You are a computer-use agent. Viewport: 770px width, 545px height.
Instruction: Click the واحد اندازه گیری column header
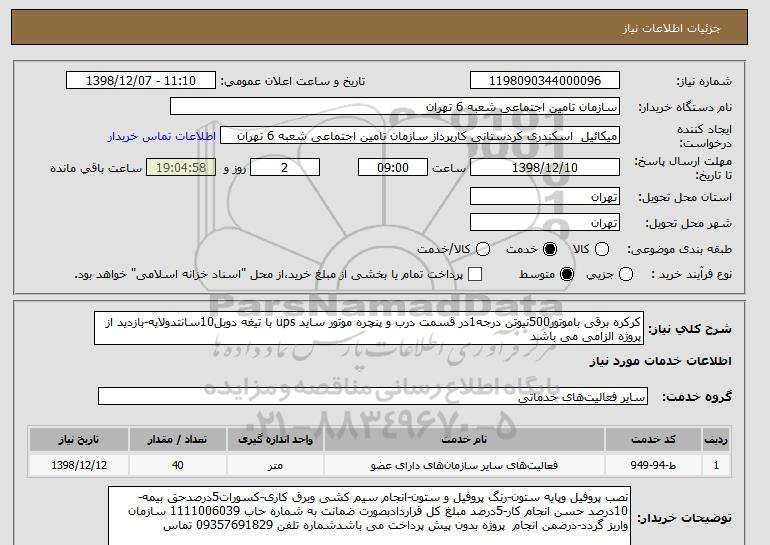275,439
